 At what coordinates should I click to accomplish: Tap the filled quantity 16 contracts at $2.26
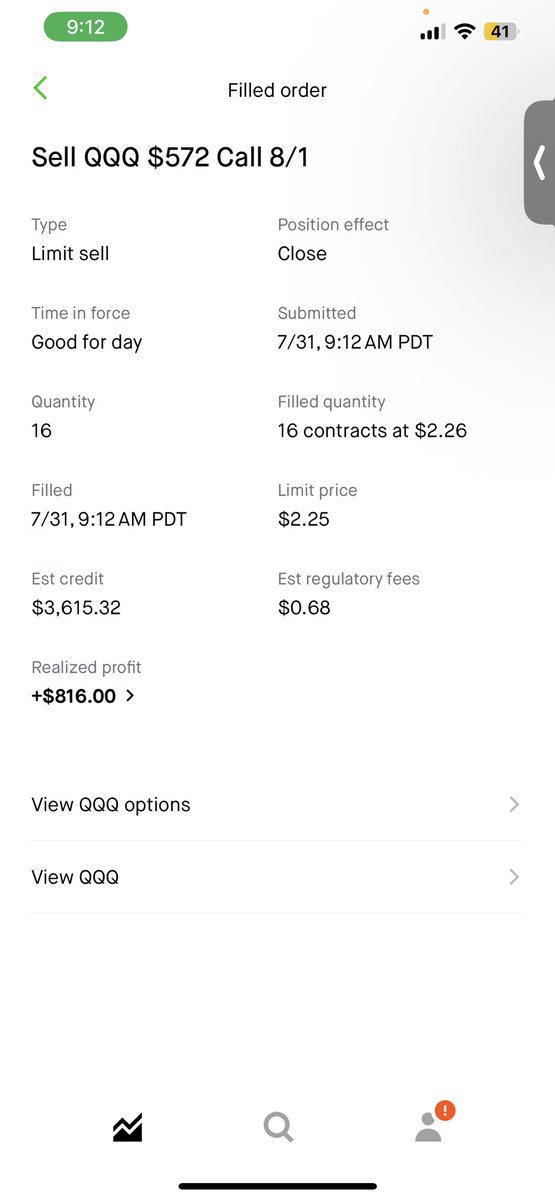372,431
